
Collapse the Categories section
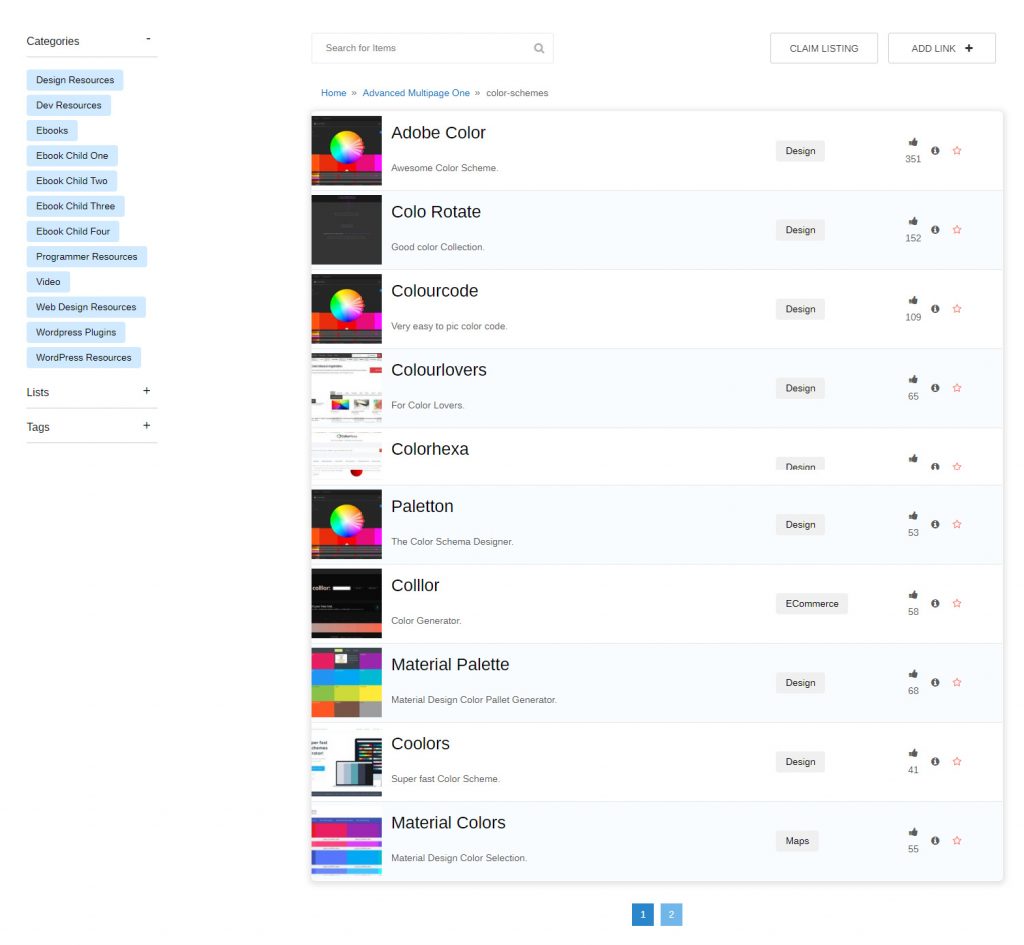click(x=148, y=39)
